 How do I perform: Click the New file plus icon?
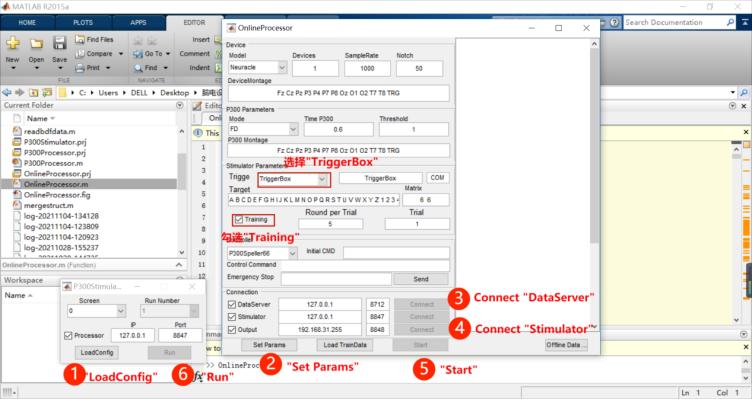click(12, 43)
